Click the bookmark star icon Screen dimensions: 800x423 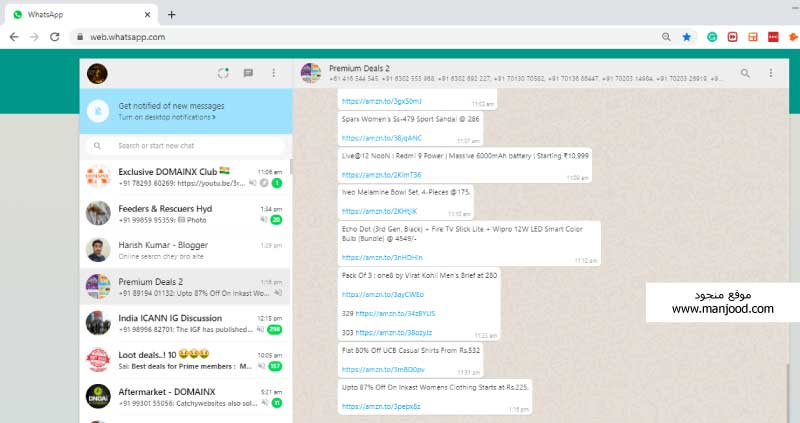[687, 37]
